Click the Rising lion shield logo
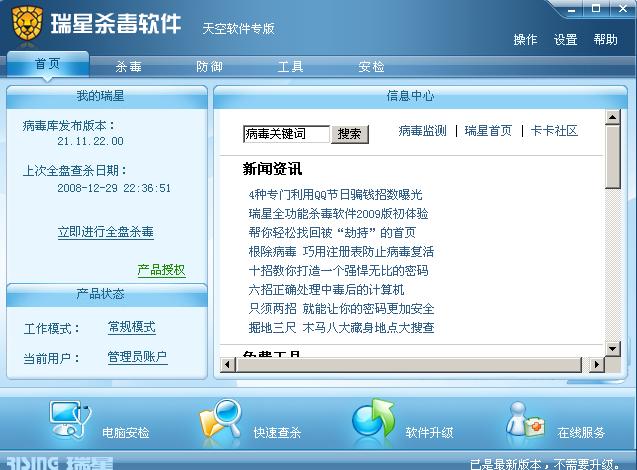 coord(27,24)
